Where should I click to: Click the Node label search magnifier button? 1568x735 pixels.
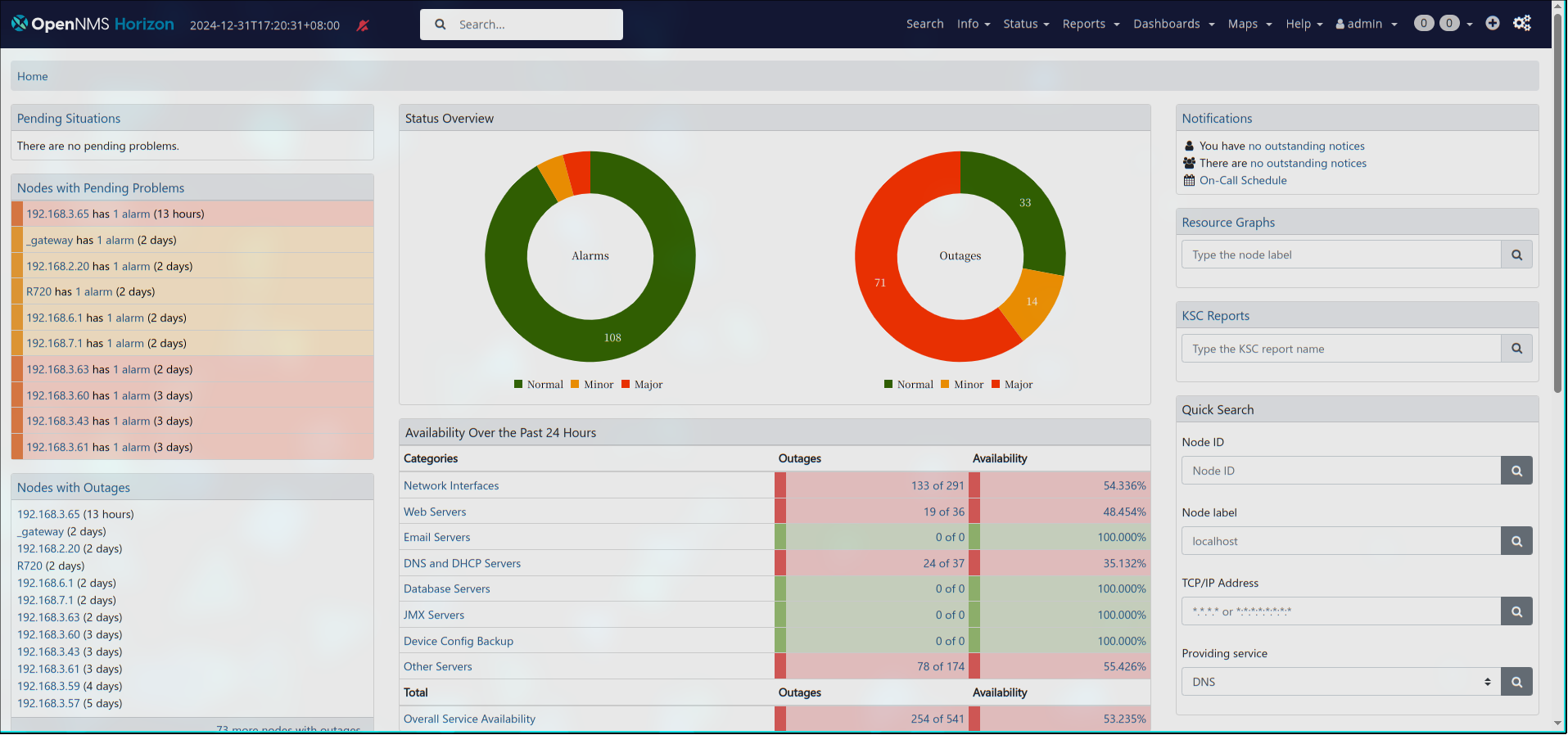pyautogui.click(x=1516, y=541)
